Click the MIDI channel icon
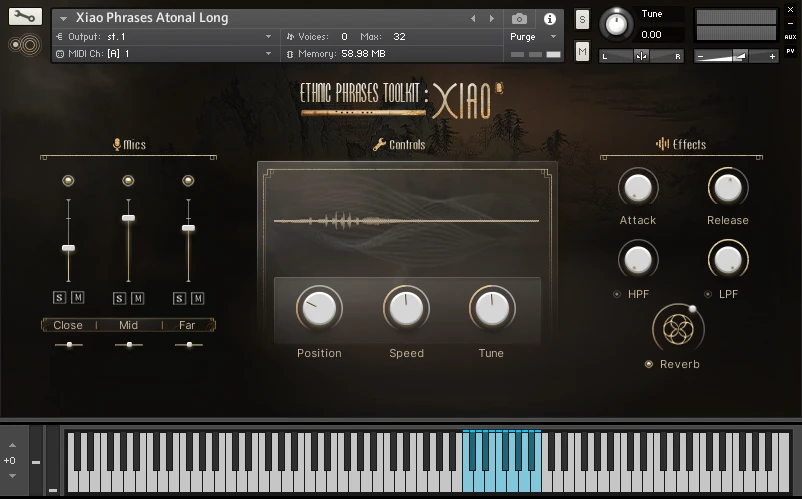Screen dimensions: 802x499 60,54
